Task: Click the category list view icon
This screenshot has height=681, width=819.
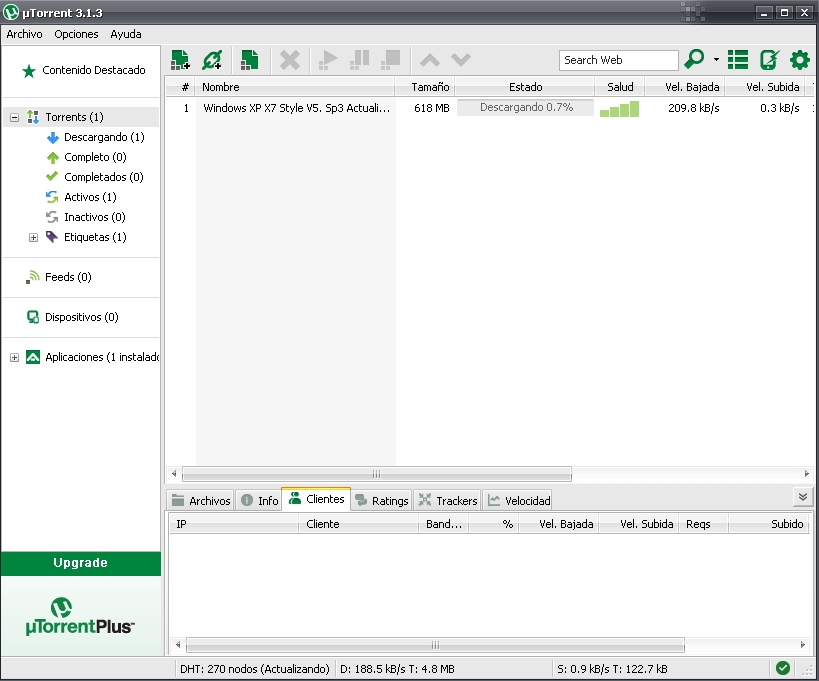Action: click(738, 60)
